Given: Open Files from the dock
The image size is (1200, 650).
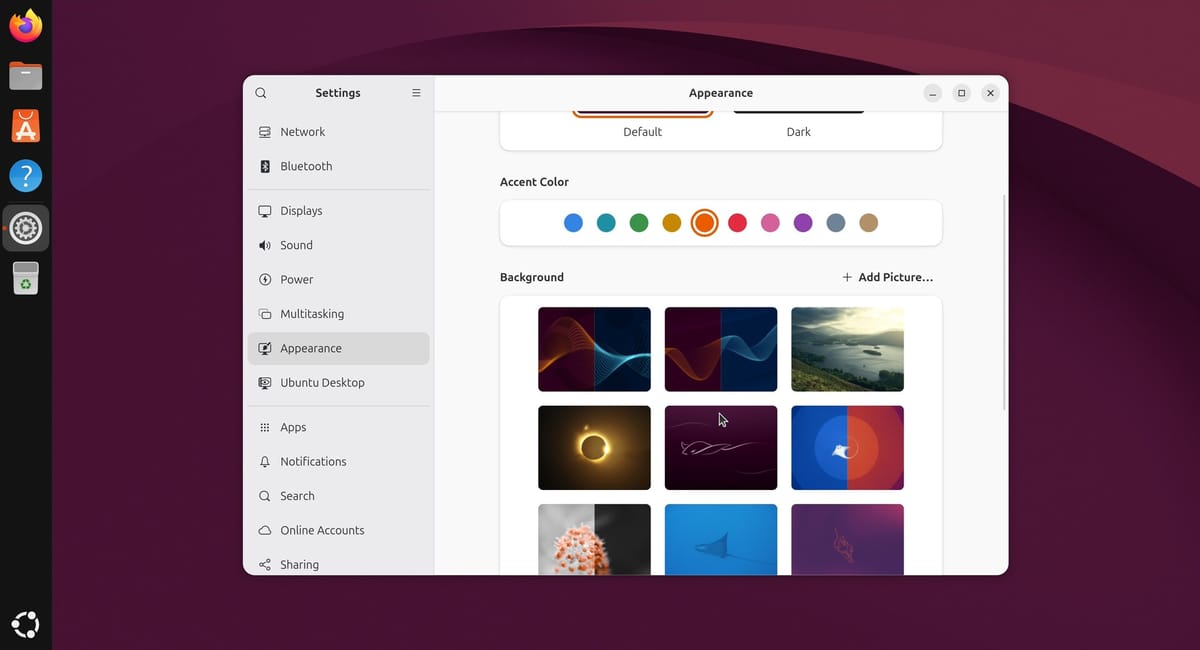Looking at the screenshot, I should point(26,76).
